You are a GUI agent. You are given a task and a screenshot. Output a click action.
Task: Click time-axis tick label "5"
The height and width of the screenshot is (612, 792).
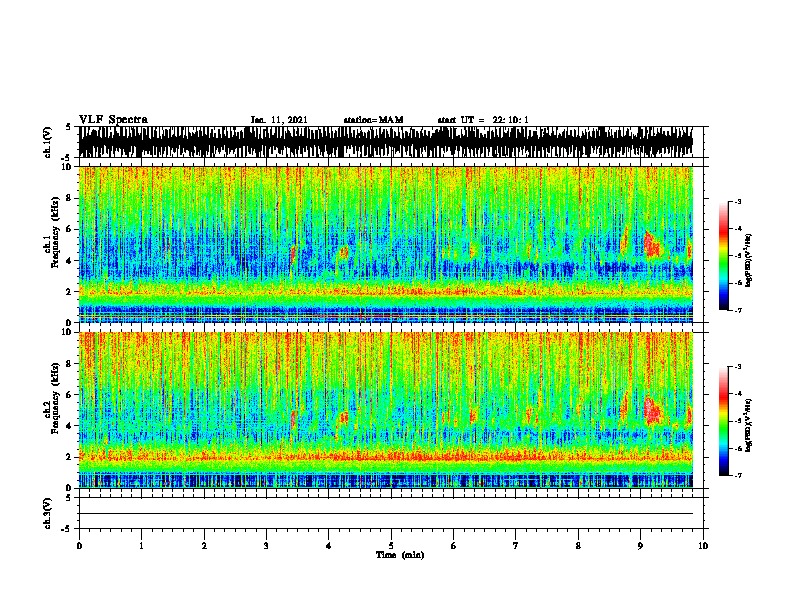tap(391, 546)
